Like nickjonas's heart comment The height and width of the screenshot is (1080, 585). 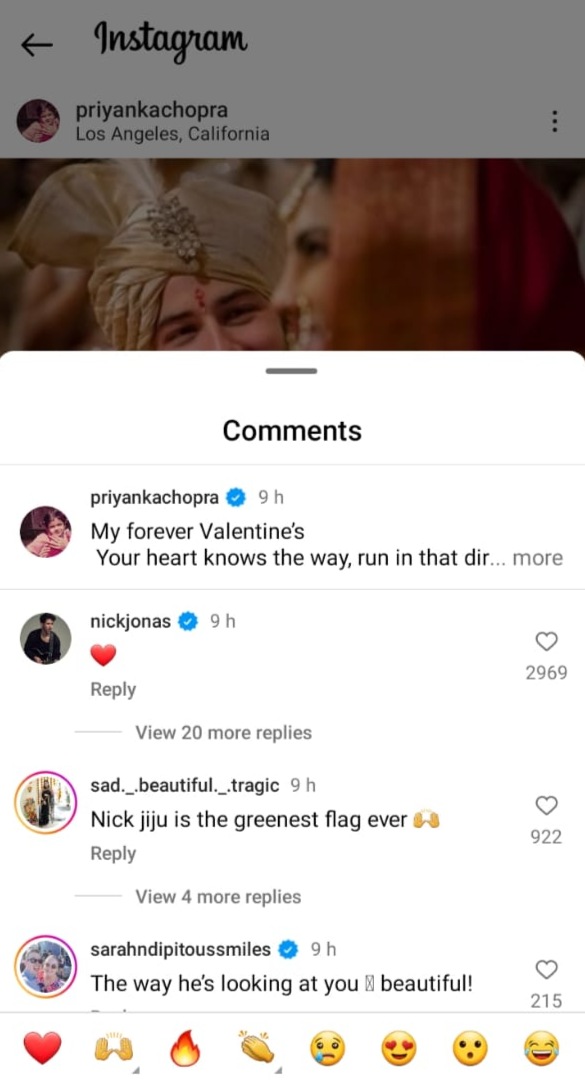545,642
